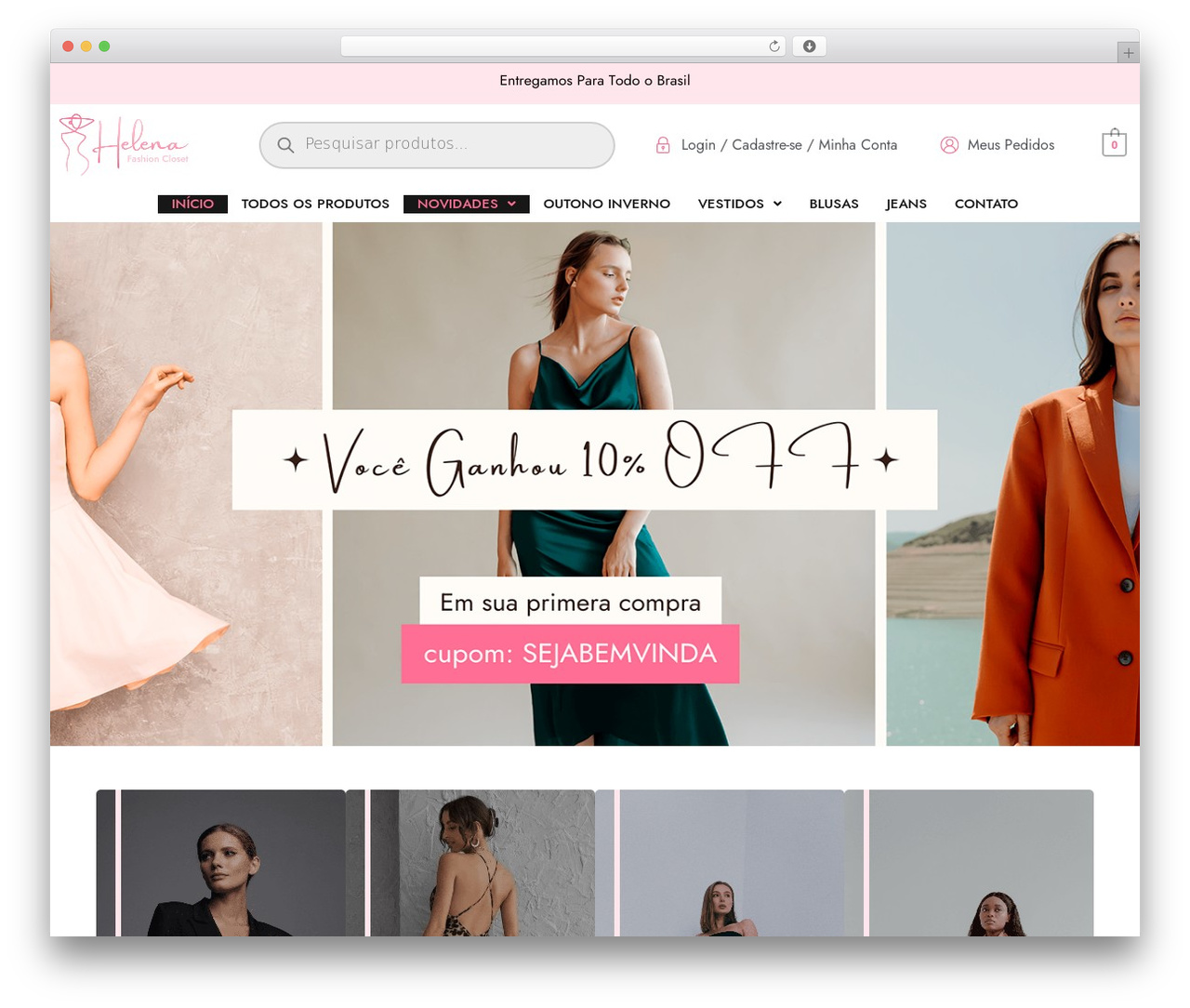Viewport: 1190px width, 1008px height.
Task: Select Outono Inverno in navigation
Action: (x=606, y=204)
